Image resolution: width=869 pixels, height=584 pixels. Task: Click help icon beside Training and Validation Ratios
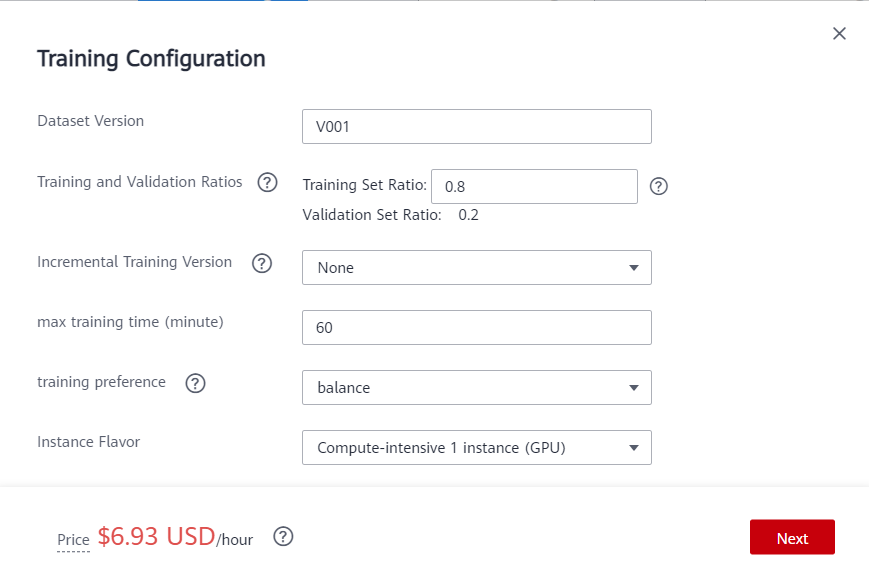(267, 183)
